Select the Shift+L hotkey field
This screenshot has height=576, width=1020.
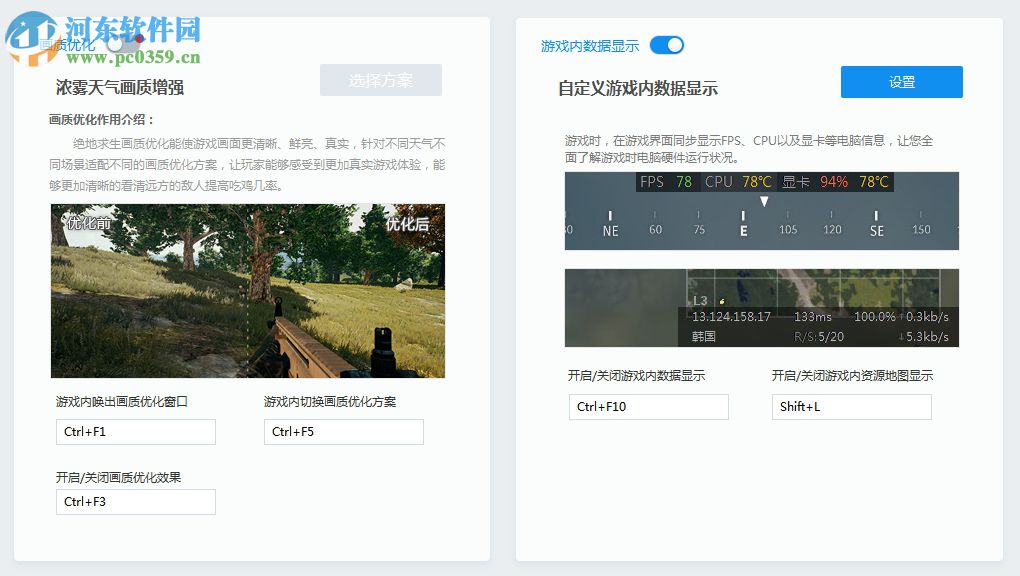click(850, 407)
